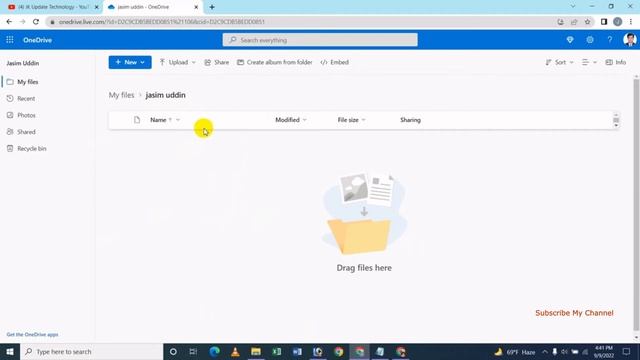The image size is (640, 360).
Task: Open Word from taskbar
Action: click(x=297, y=351)
